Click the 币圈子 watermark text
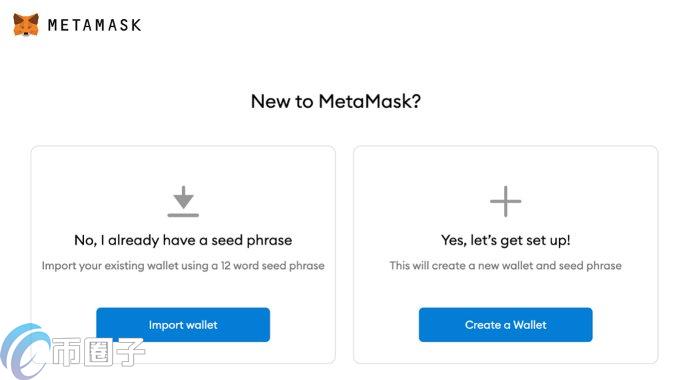The height and width of the screenshot is (380, 688). (98, 351)
